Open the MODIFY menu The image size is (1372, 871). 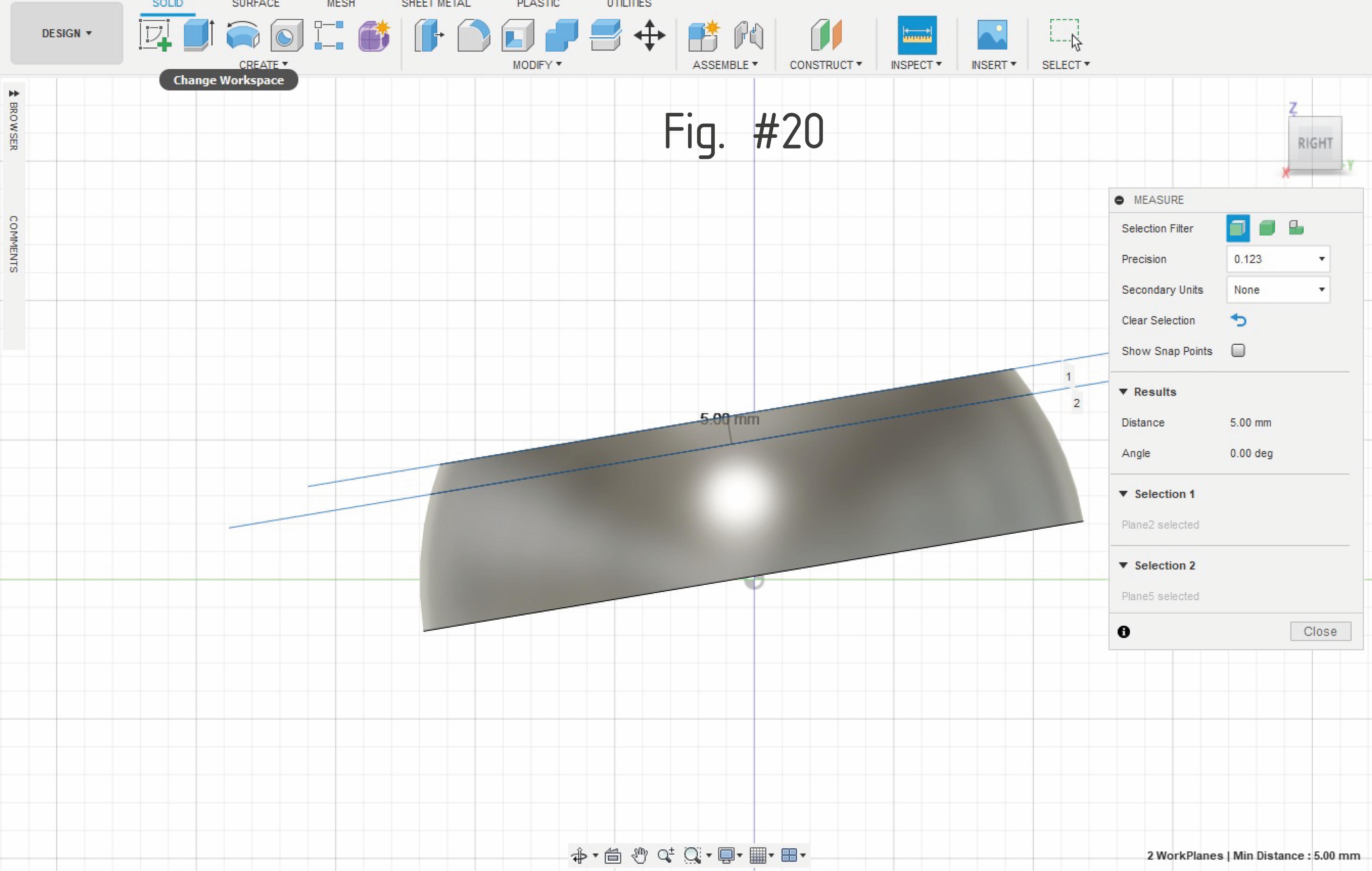coord(537,65)
